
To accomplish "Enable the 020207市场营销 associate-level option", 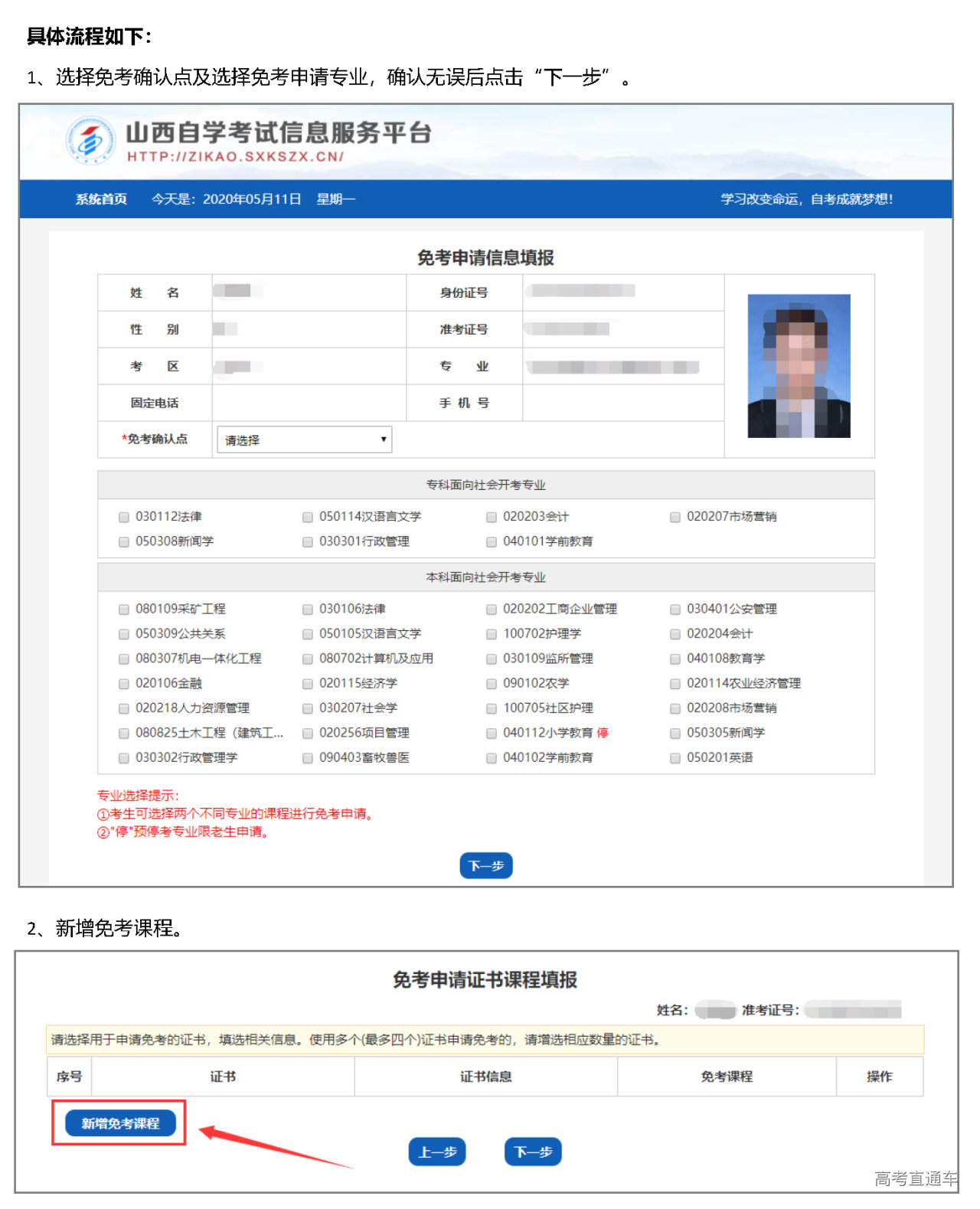I will coord(675,517).
